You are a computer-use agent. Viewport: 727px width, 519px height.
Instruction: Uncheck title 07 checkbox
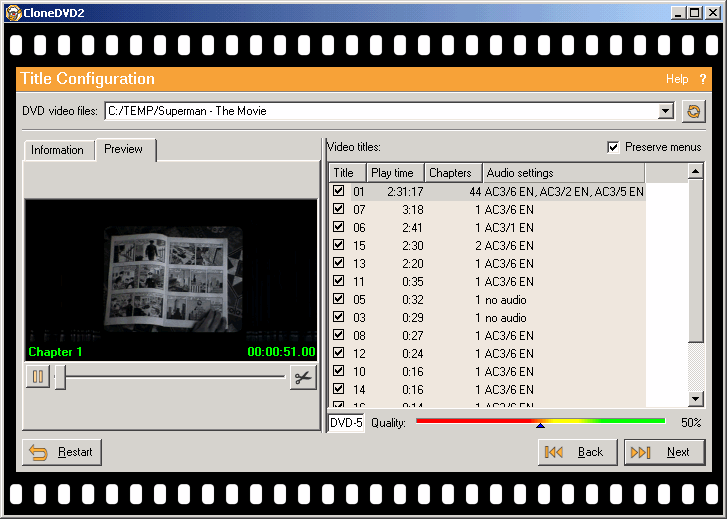338,209
